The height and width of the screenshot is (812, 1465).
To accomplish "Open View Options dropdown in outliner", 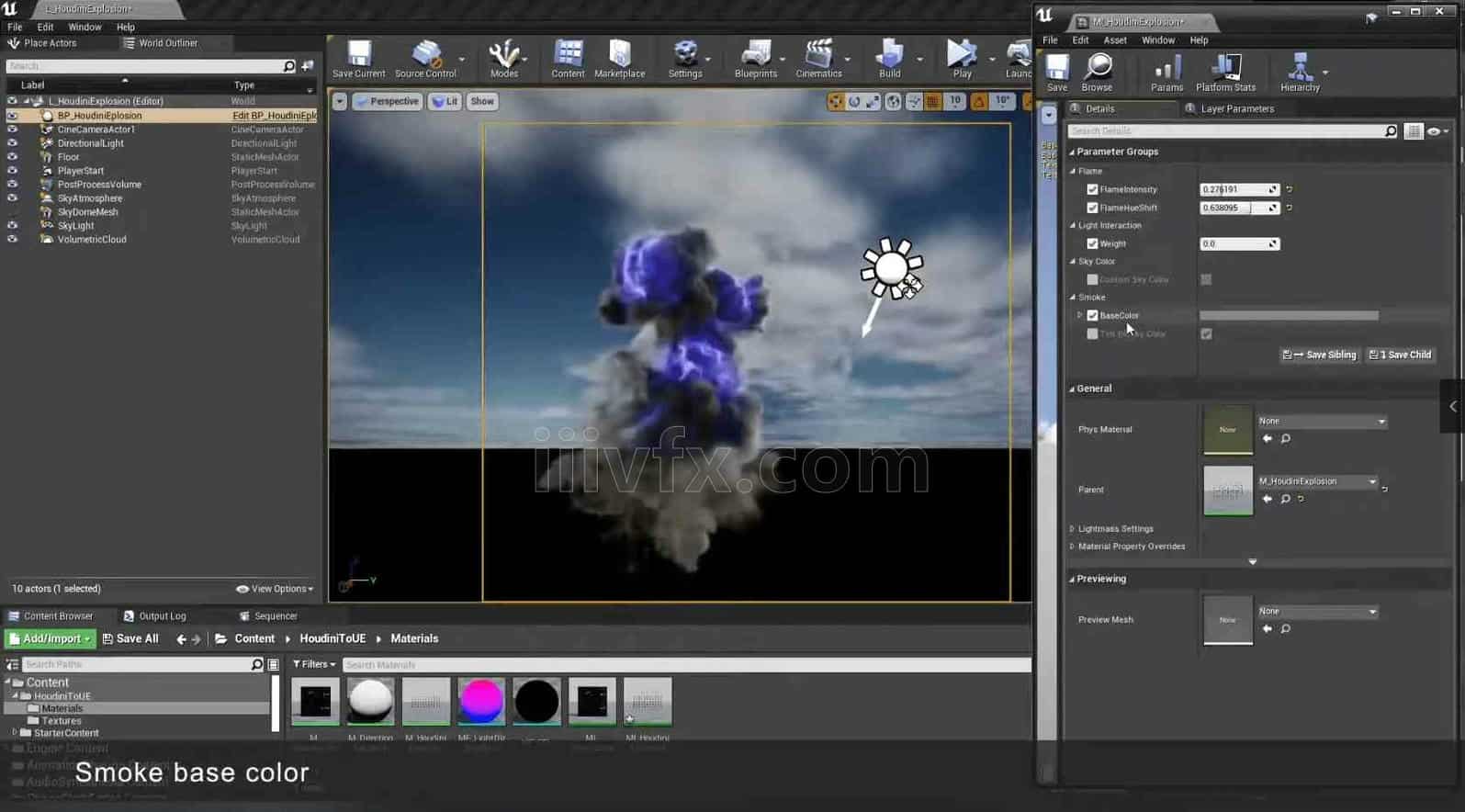I will 275,589.
